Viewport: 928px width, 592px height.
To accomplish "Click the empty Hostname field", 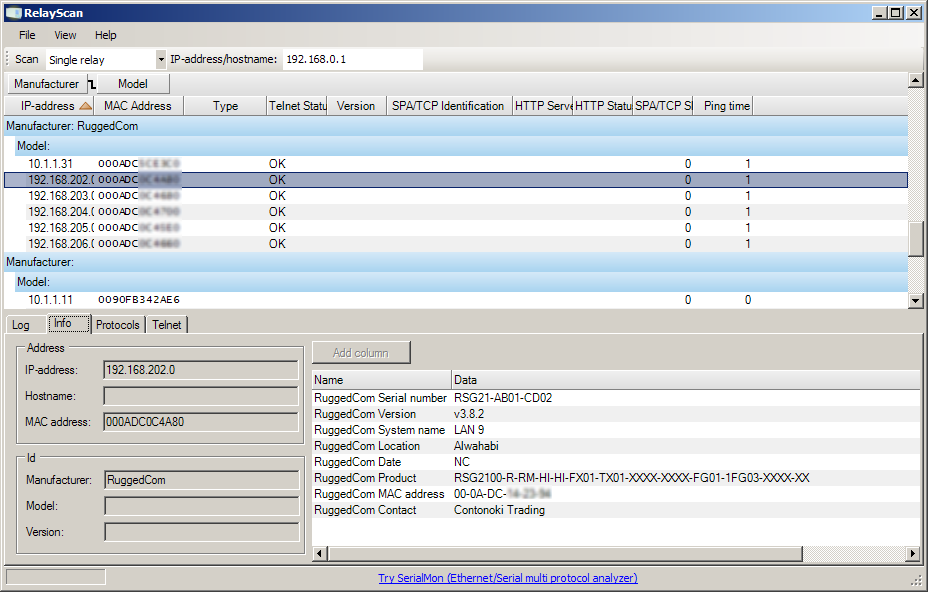I will click(201, 396).
